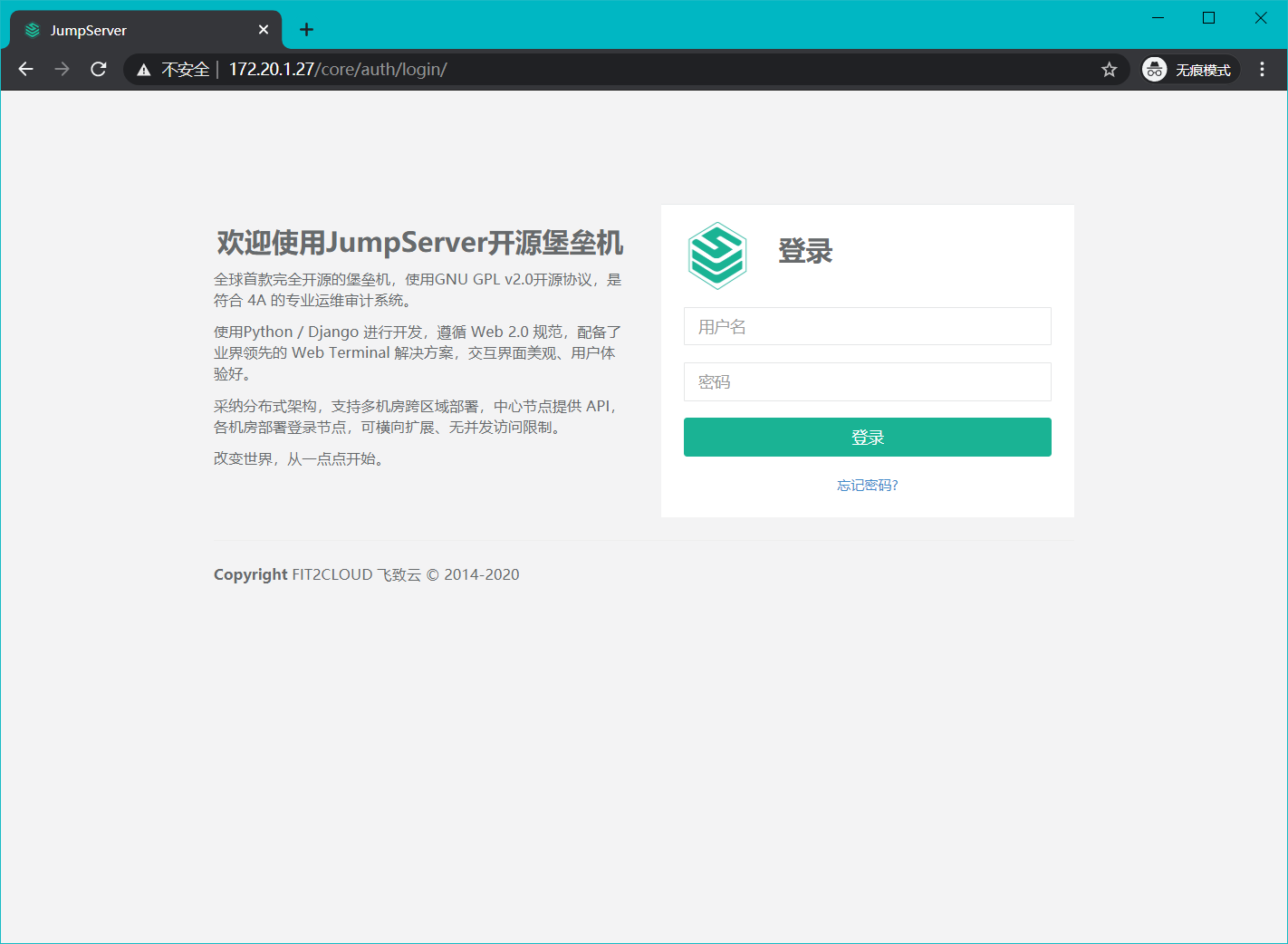Focus the 密码 password field

point(868,381)
